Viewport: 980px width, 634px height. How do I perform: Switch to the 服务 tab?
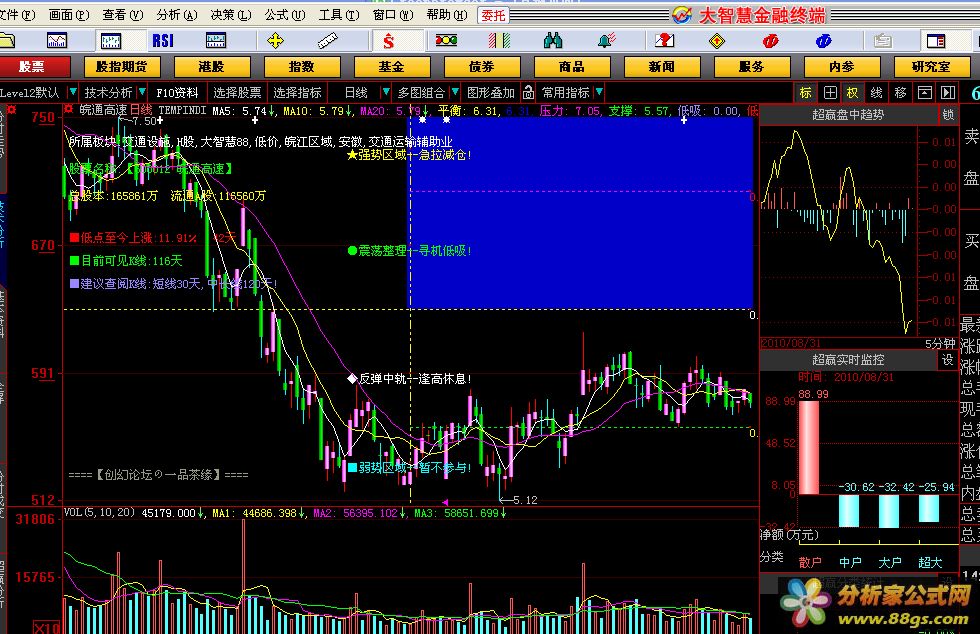[751, 66]
